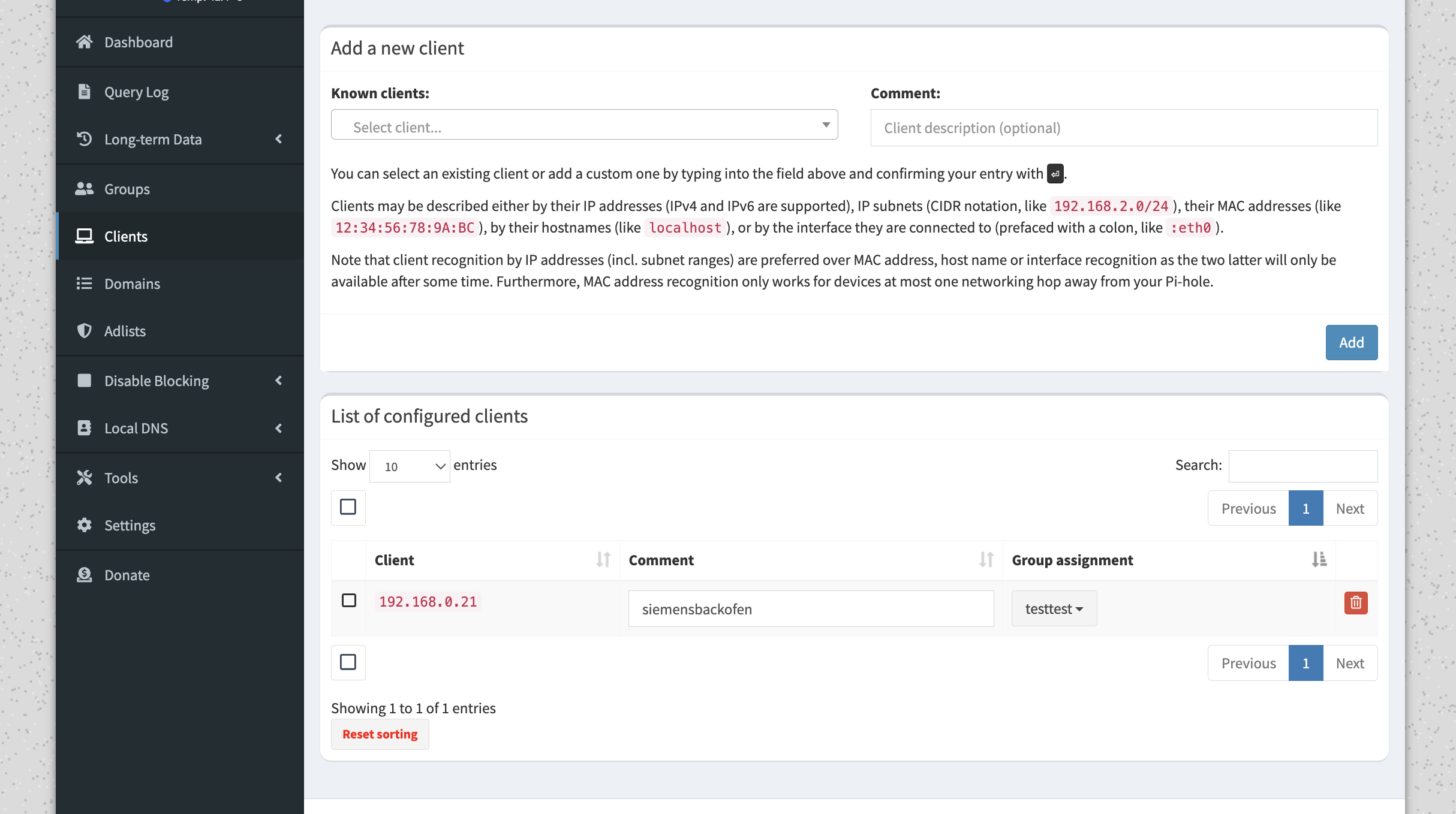Image resolution: width=1456 pixels, height=814 pixels.
Task: Click the 12:34:56:78:9A:BC example code
Action: click(405, 228)
